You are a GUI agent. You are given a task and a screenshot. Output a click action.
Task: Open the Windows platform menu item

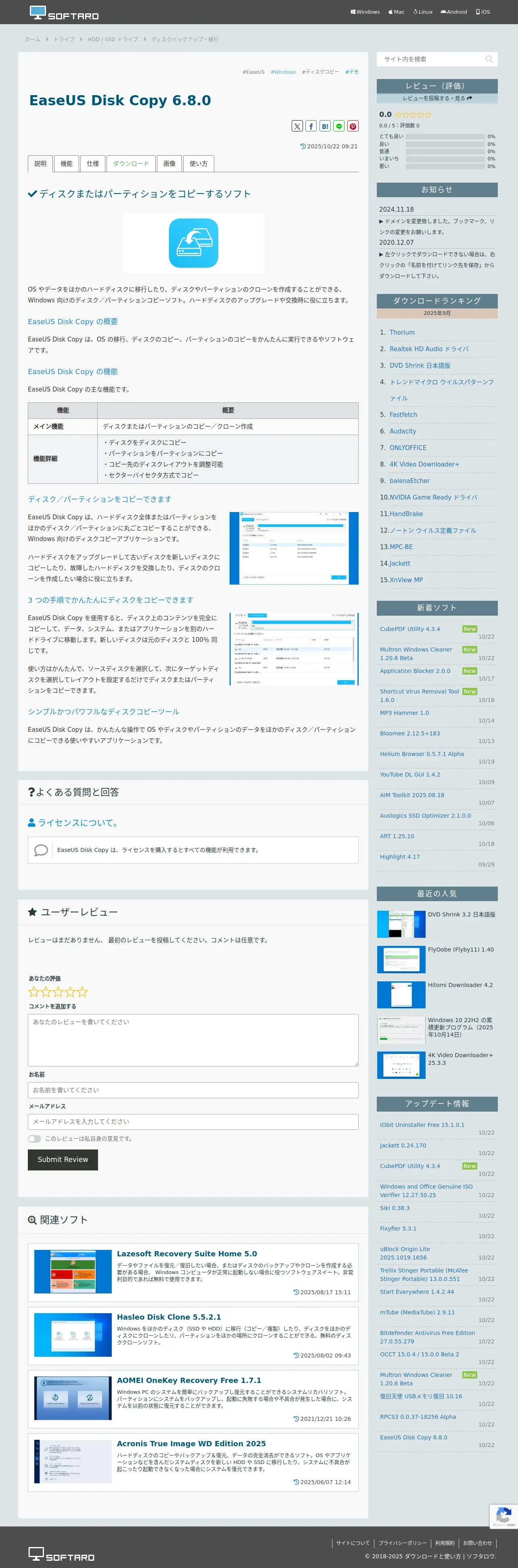click(x=365, y=12)
